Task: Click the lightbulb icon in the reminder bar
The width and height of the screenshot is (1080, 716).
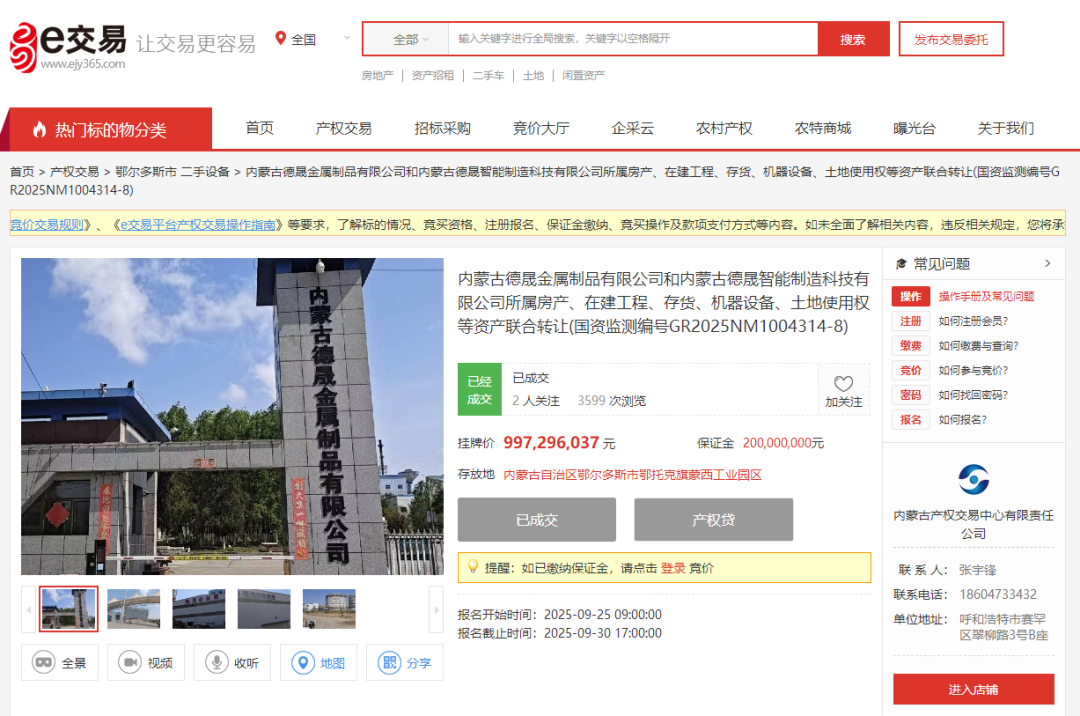Action: (x=473, y=567)
